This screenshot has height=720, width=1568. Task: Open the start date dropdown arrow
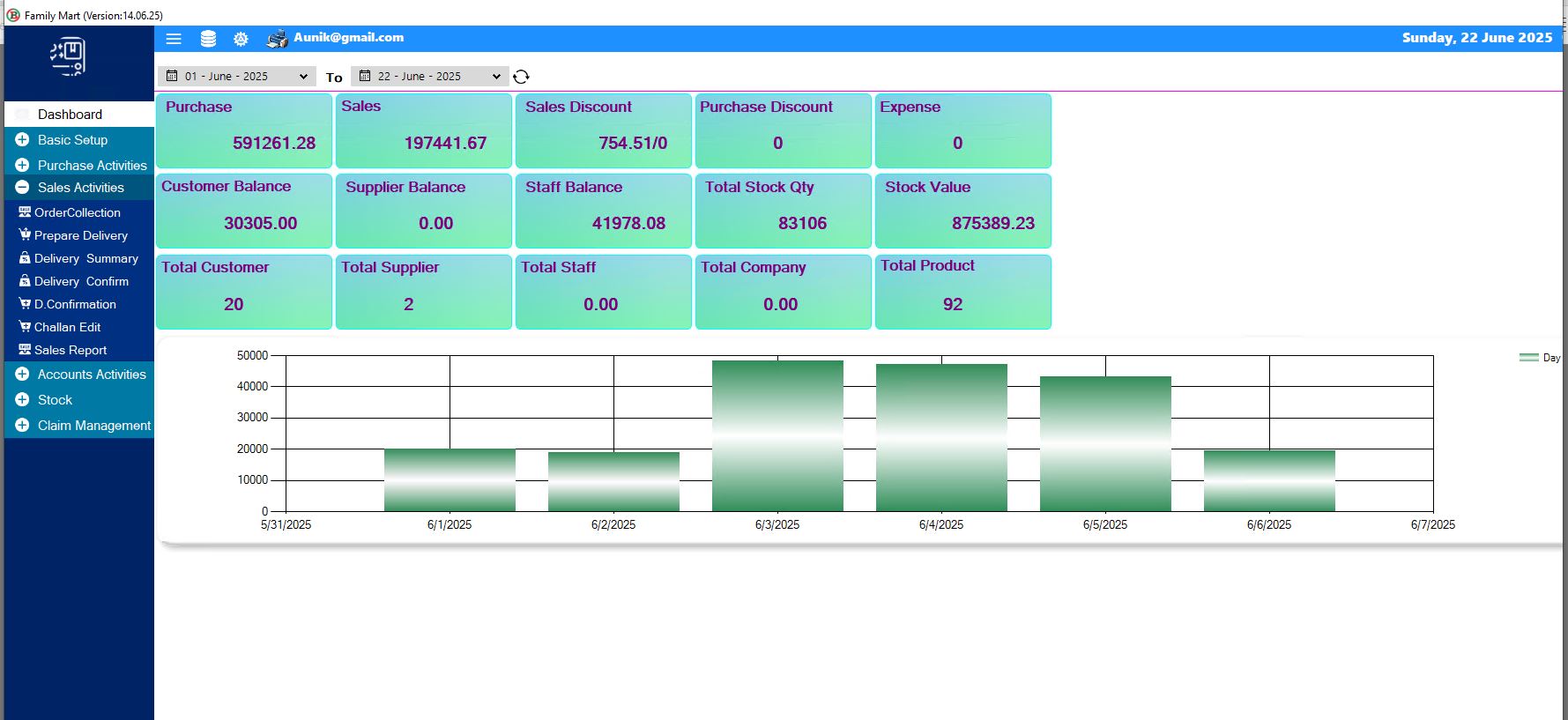point(303,77)
